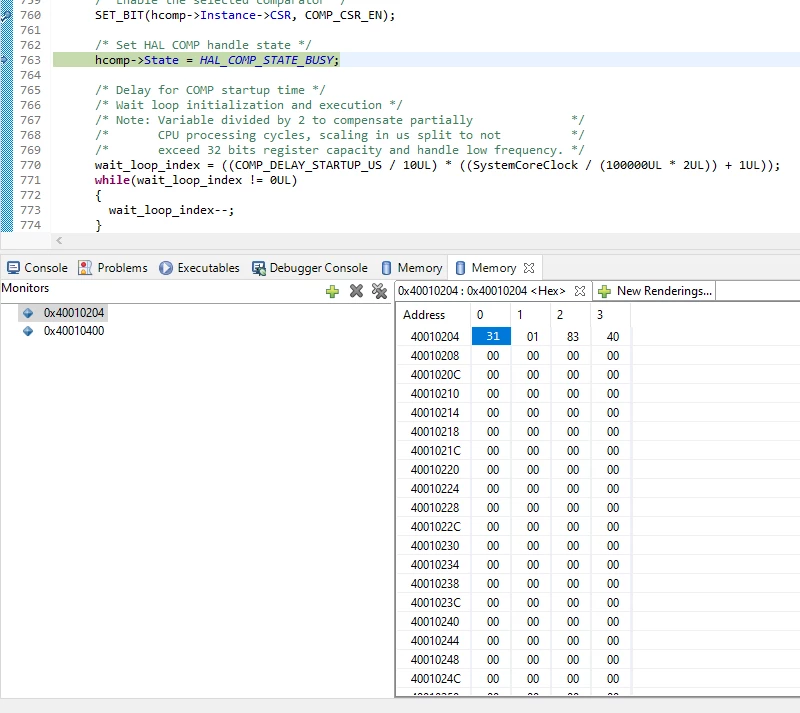Add a new memory monitor with green plus

pyautogui.click(x=332, y=291)
